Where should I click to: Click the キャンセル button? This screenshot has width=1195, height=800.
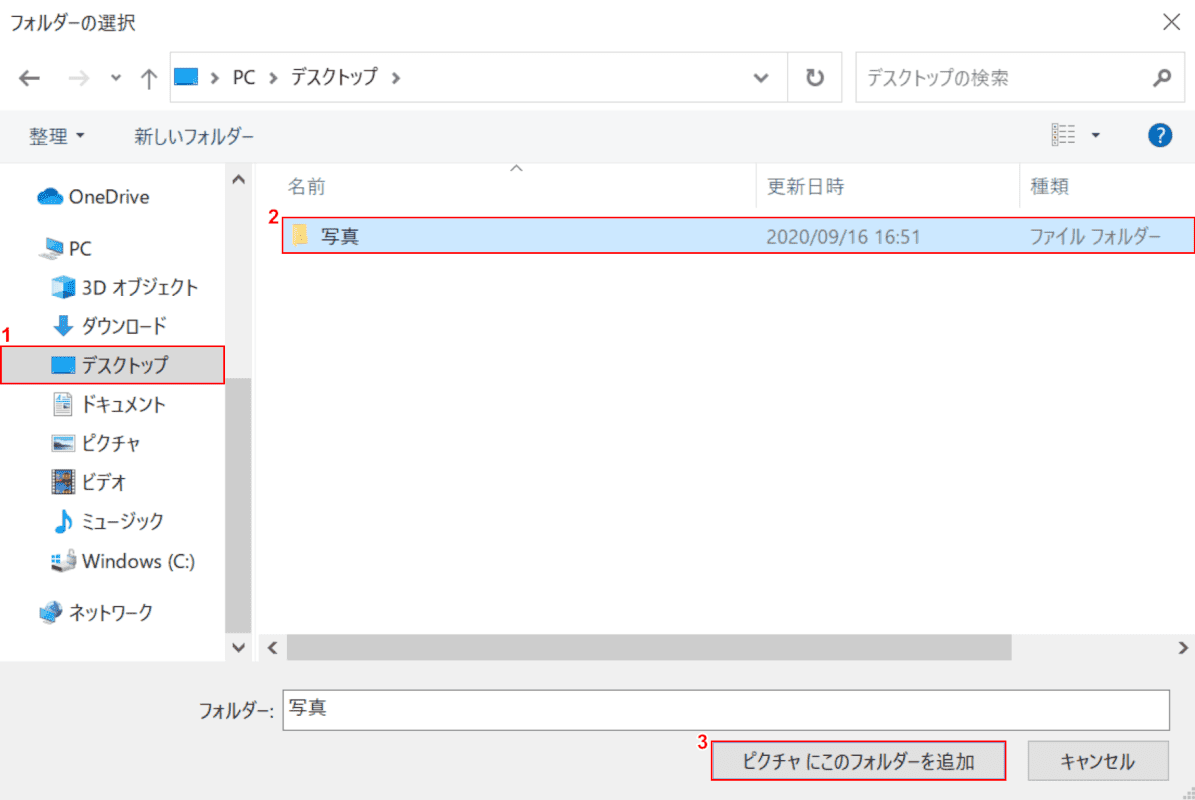1097,760
